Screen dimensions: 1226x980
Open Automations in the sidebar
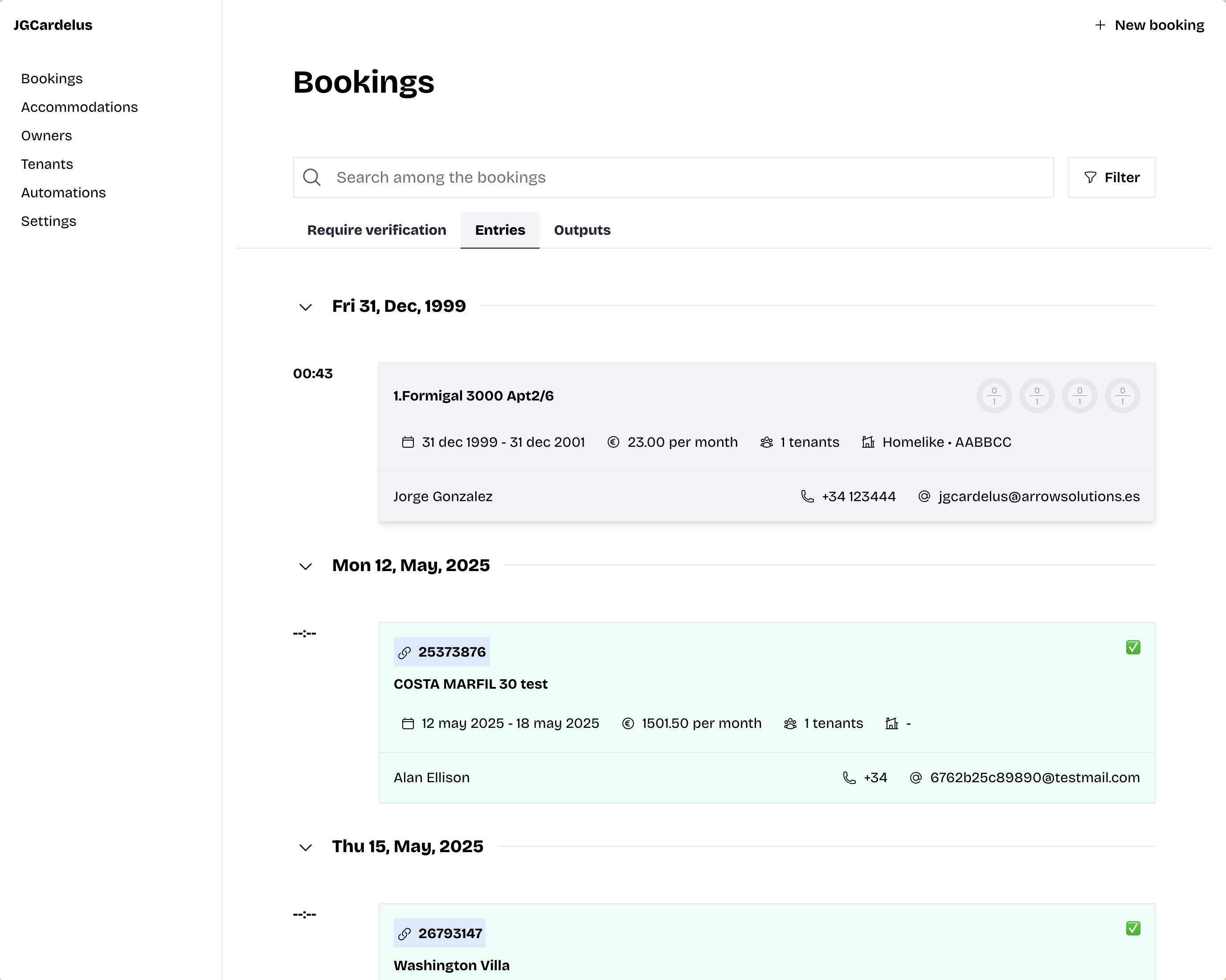click(63, 193)
